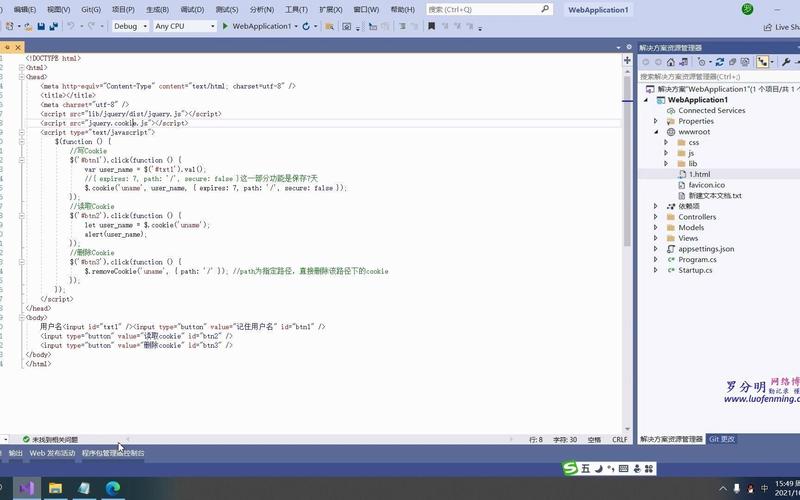800x500 pixels.
Task: Start debugging with green play icon
Action: [225, 26]
